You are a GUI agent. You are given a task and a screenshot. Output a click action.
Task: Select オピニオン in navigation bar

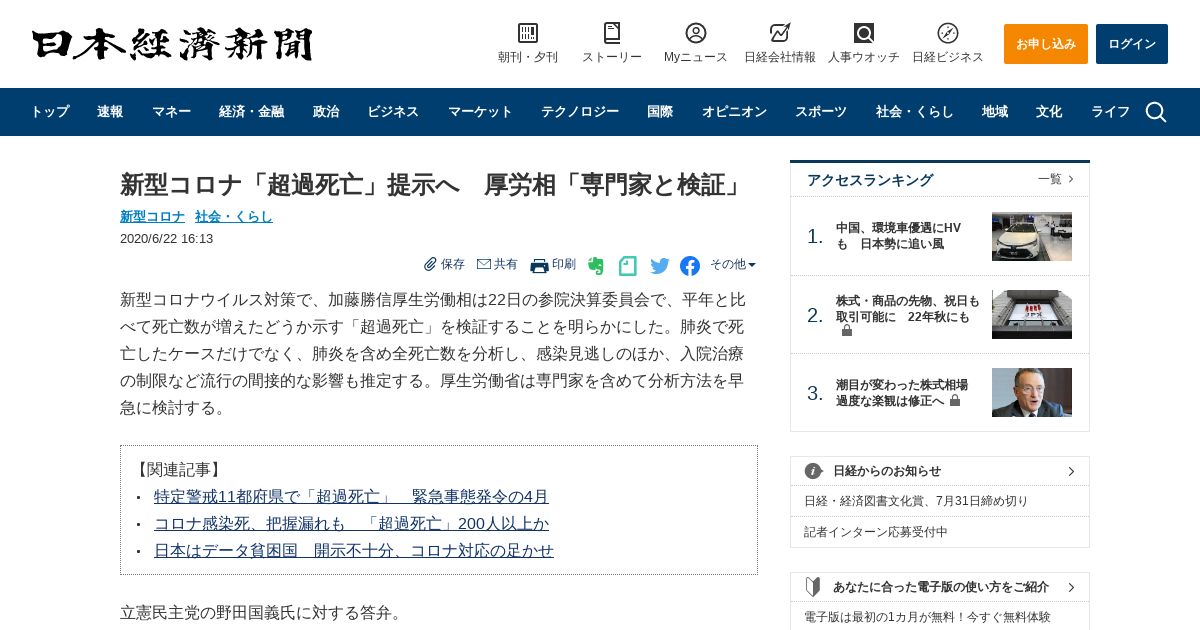click(734, 112)
